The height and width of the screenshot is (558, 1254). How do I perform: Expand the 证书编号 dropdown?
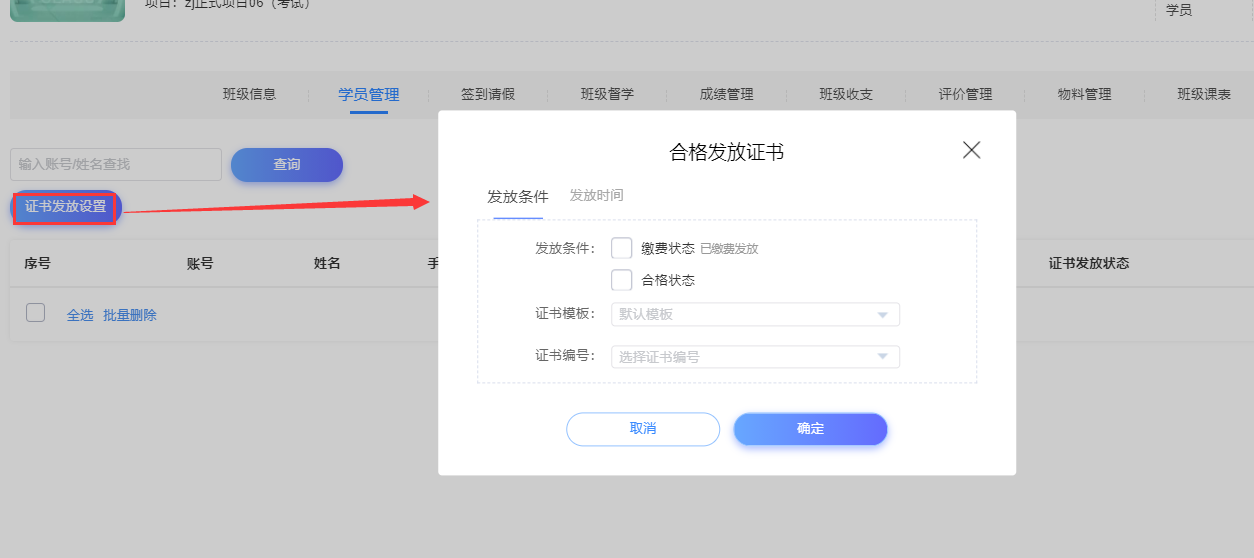pos(755,357)
